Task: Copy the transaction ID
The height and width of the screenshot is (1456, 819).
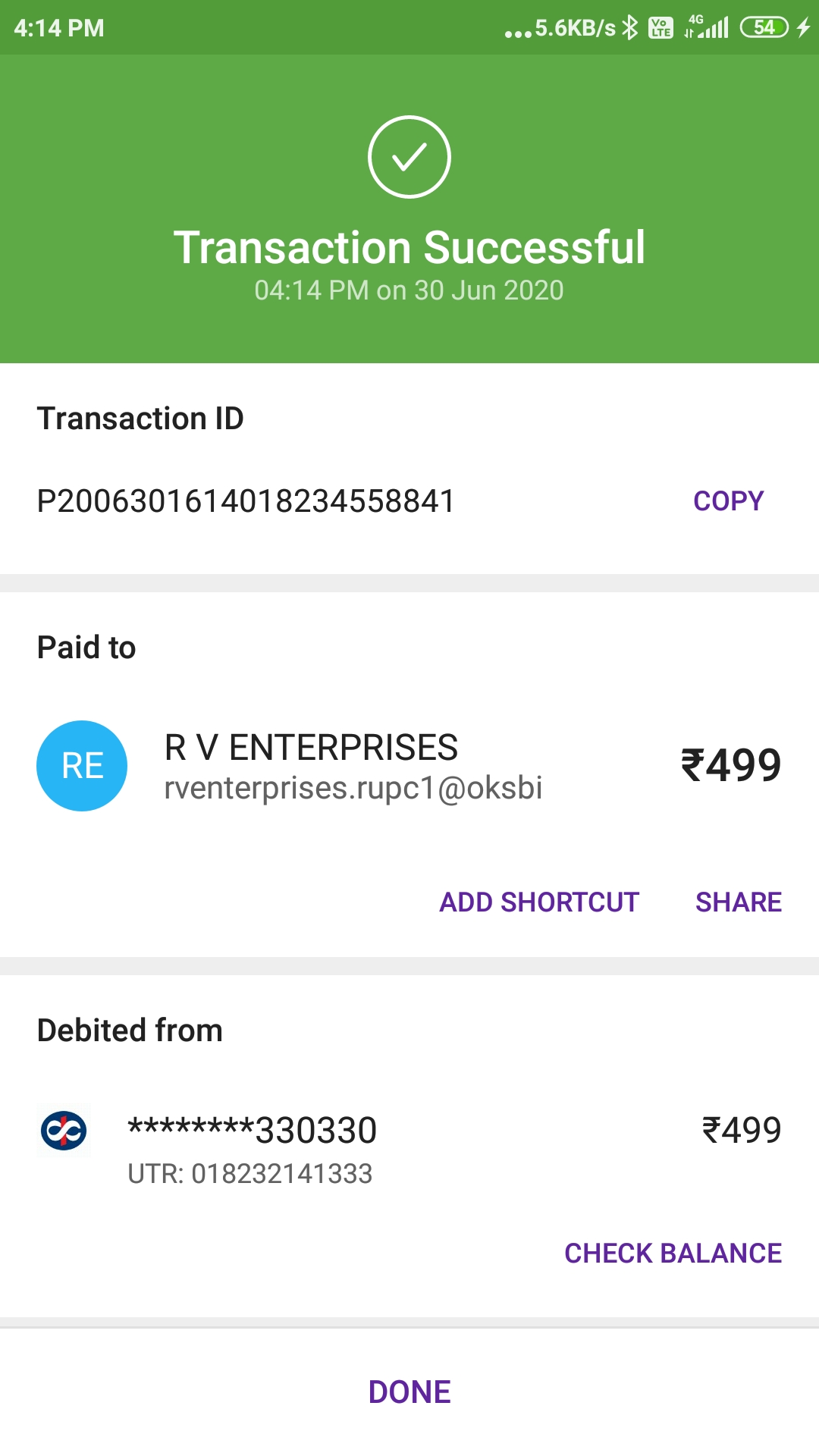Action: [x=728, y=501]
